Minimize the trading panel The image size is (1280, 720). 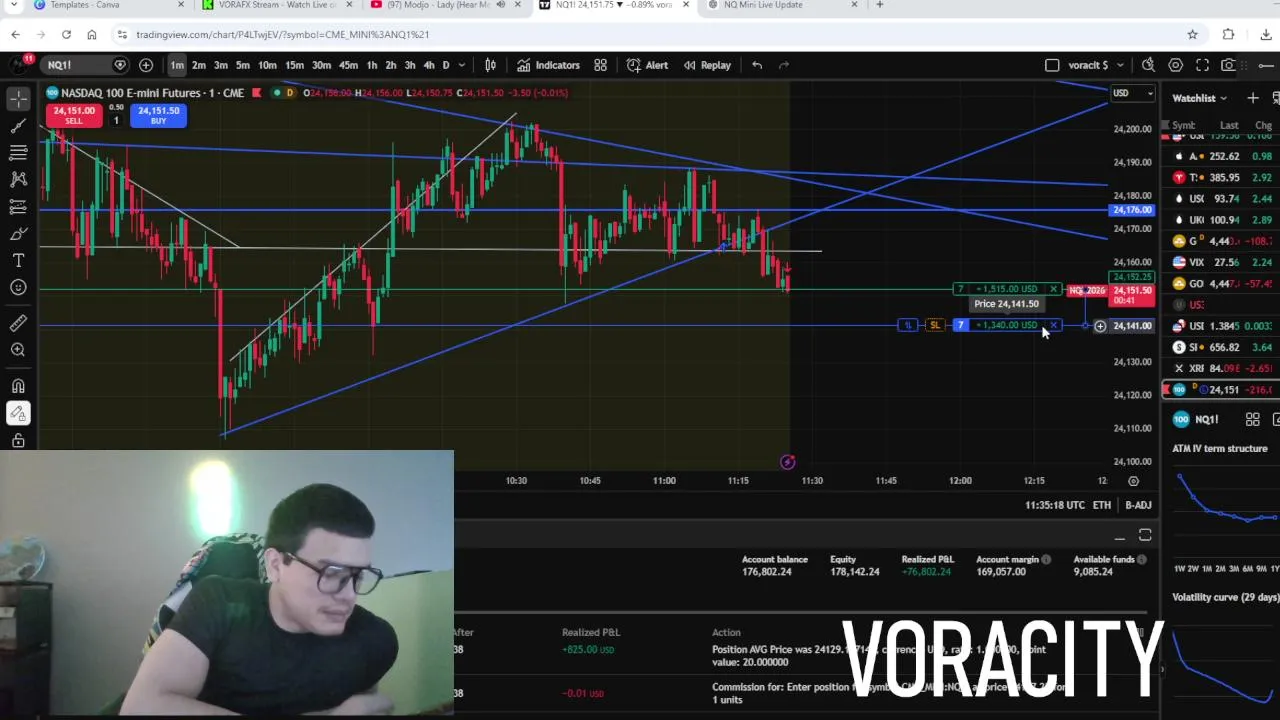(x=1119, y=537)
